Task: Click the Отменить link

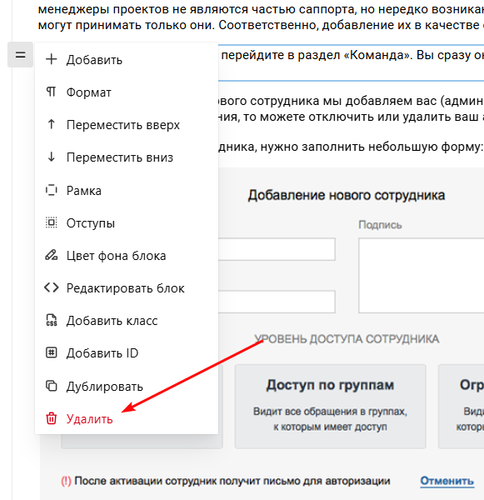Action: (x=447, y=481)
